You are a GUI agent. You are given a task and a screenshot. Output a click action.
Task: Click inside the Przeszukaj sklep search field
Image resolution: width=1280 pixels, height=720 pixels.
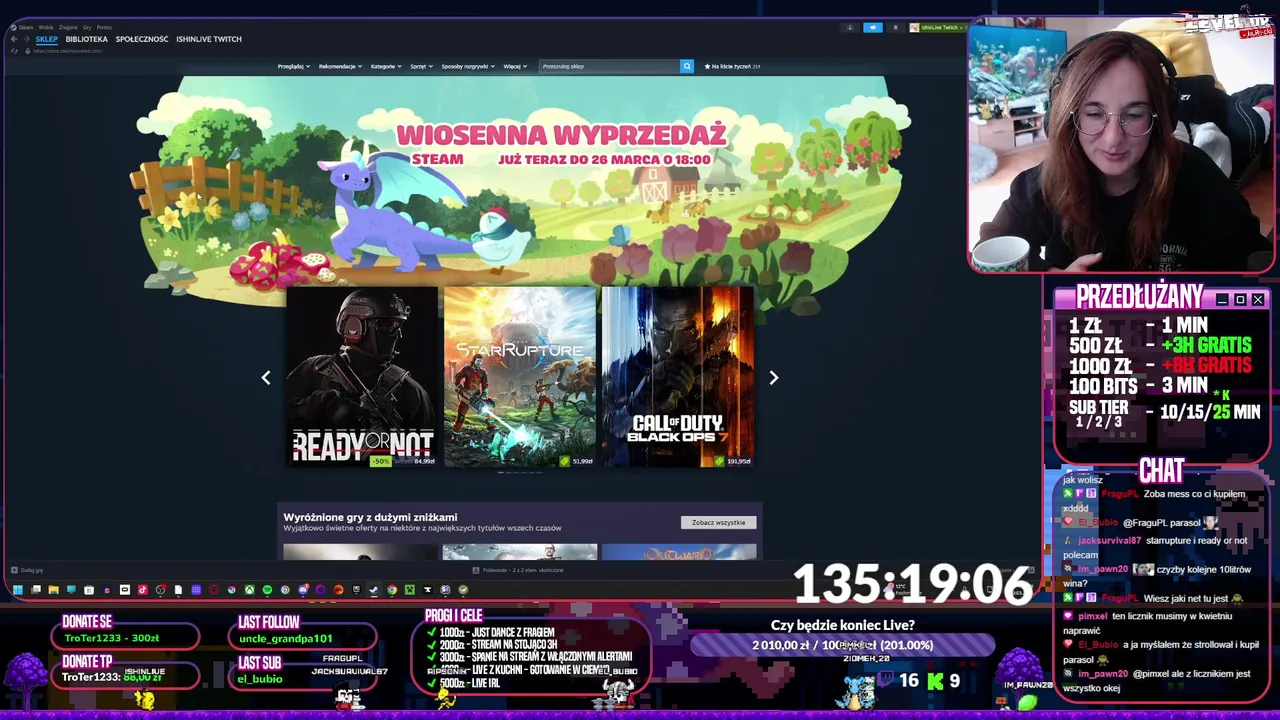610,66
